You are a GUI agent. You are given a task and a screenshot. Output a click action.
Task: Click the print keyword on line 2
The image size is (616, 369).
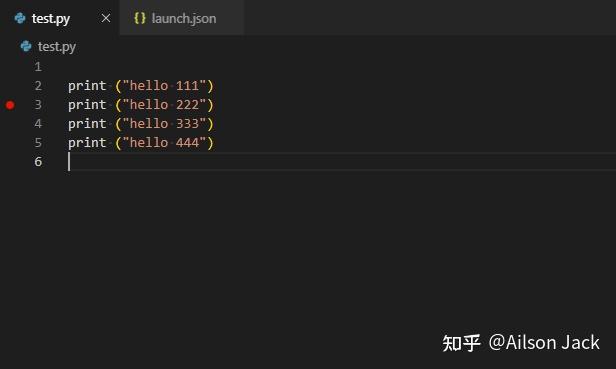87,86
